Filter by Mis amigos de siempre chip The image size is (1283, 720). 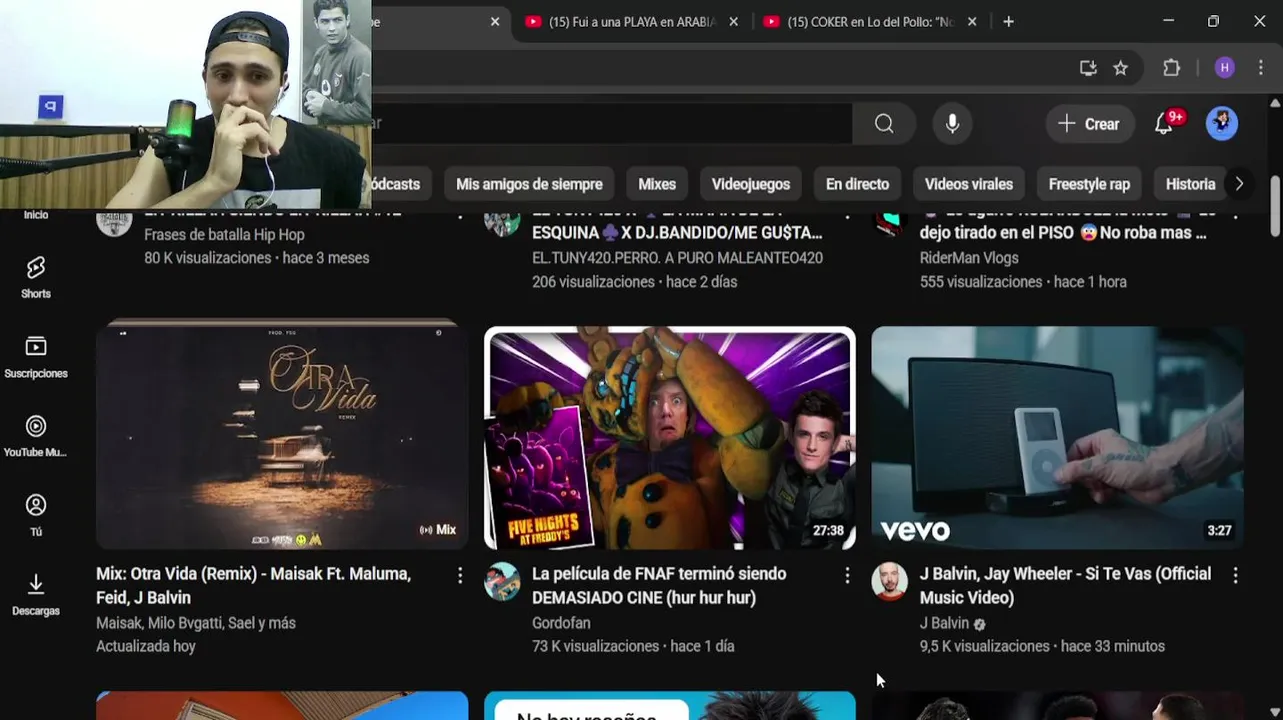click(529, 184)
